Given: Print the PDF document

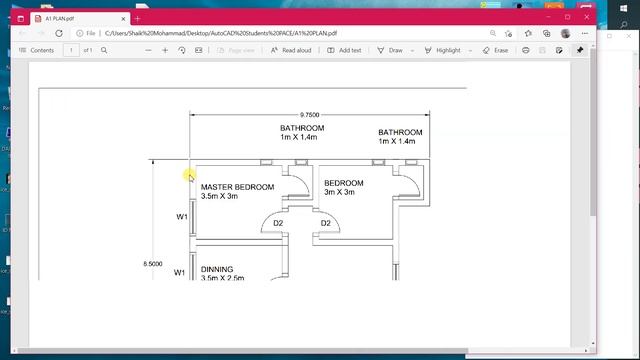Looking at the screenshot, I should [x=526, y=50].
